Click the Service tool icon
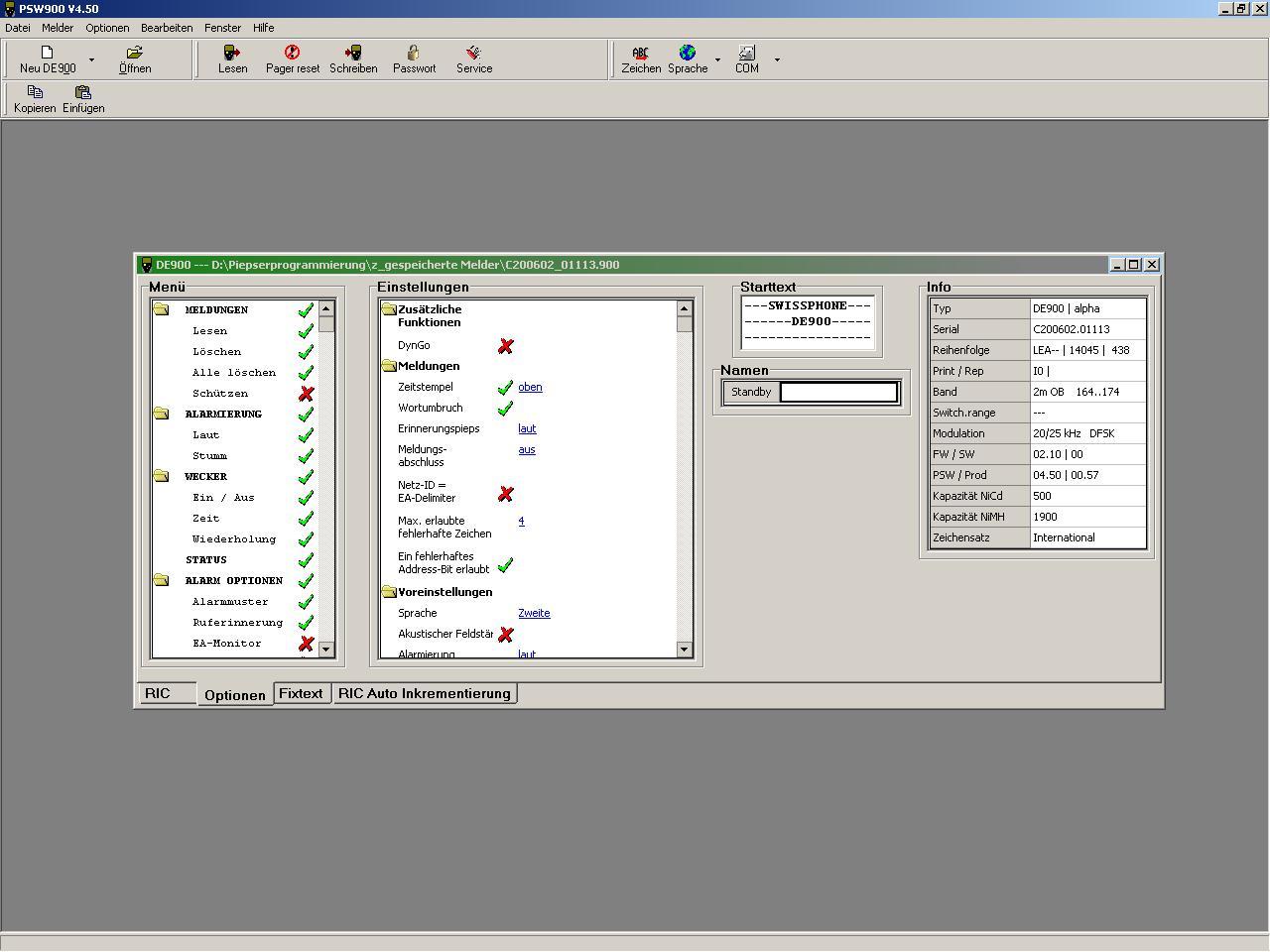Image resolution: width=1270 pixels, height=952 pixels. [474, 53]
